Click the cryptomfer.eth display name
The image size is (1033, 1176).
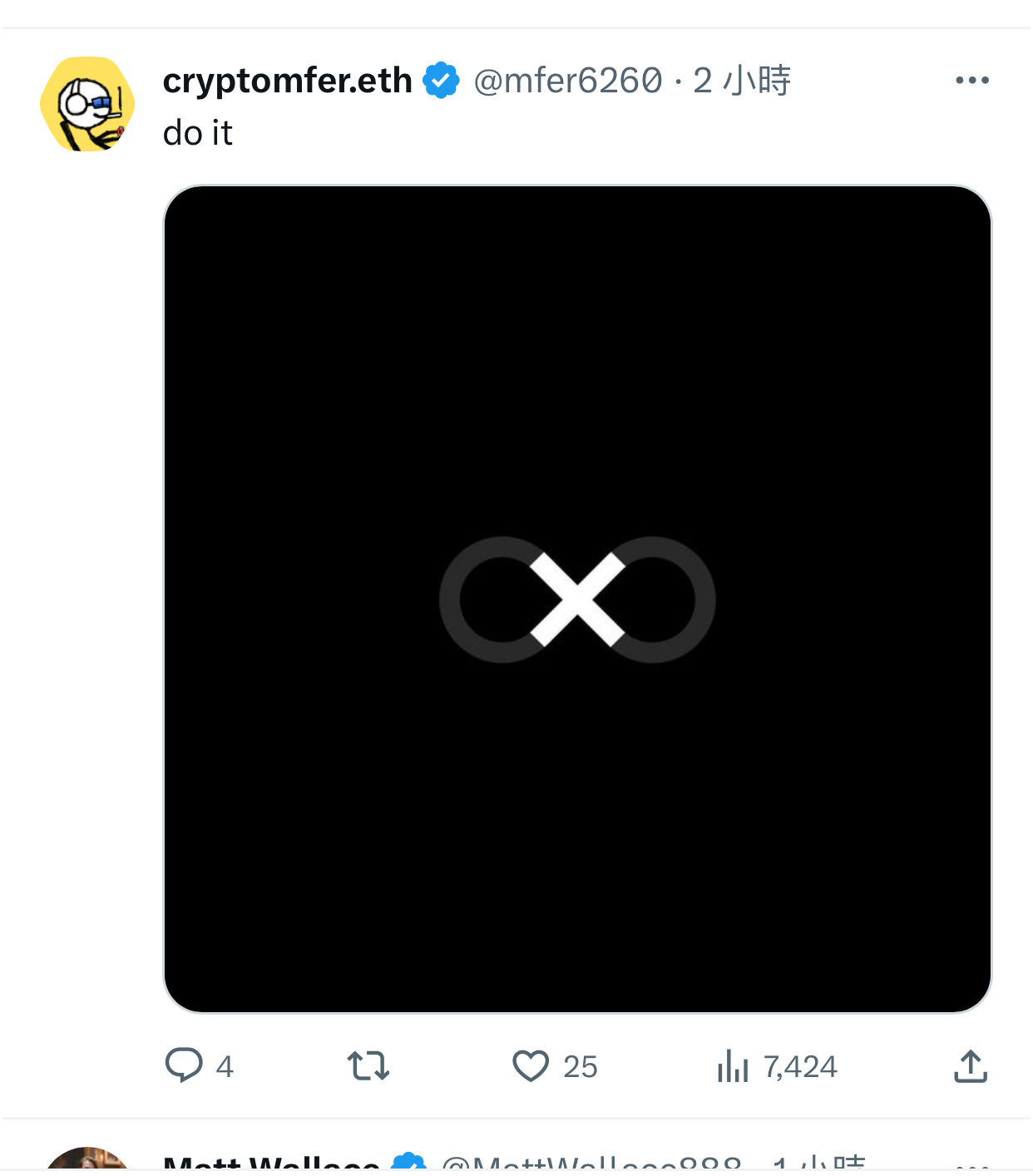tap(288, 81)
